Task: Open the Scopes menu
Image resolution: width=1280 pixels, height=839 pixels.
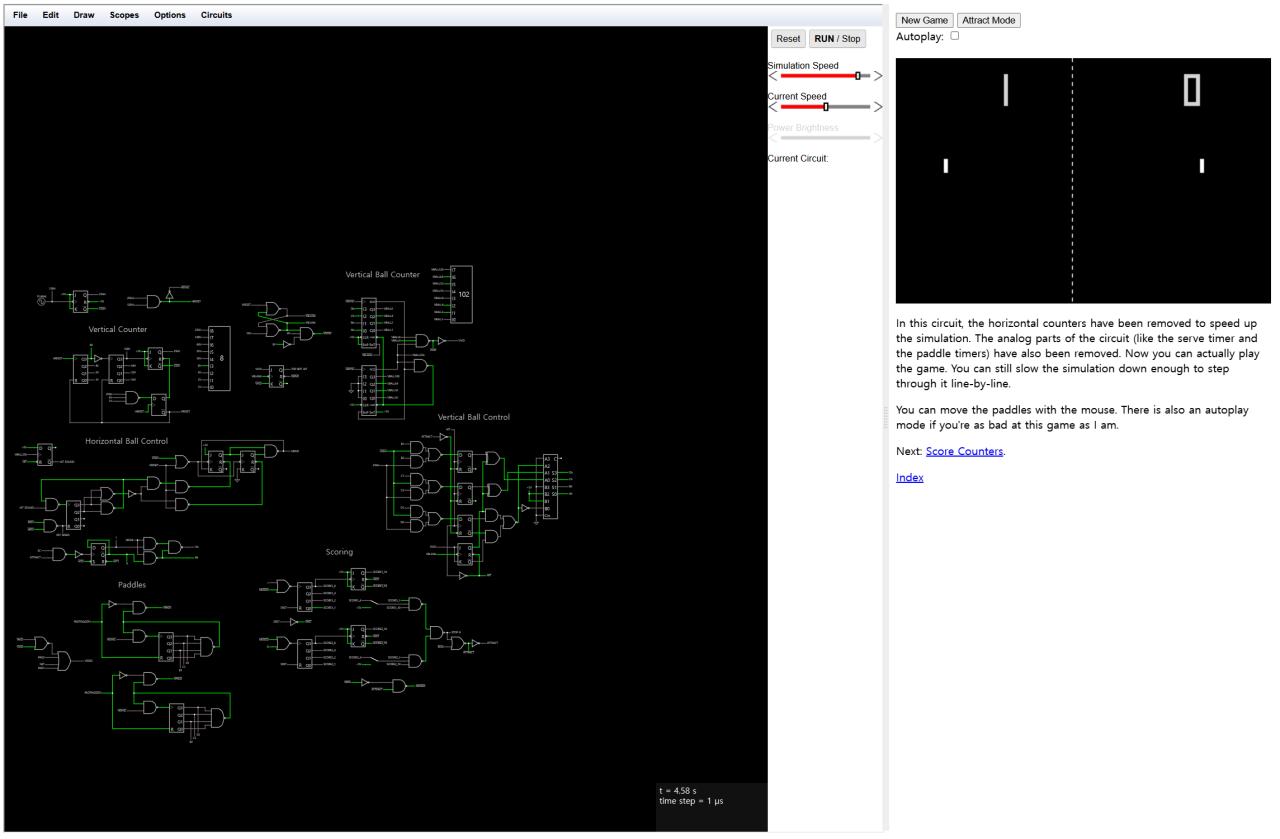Action: coord(125,15)
